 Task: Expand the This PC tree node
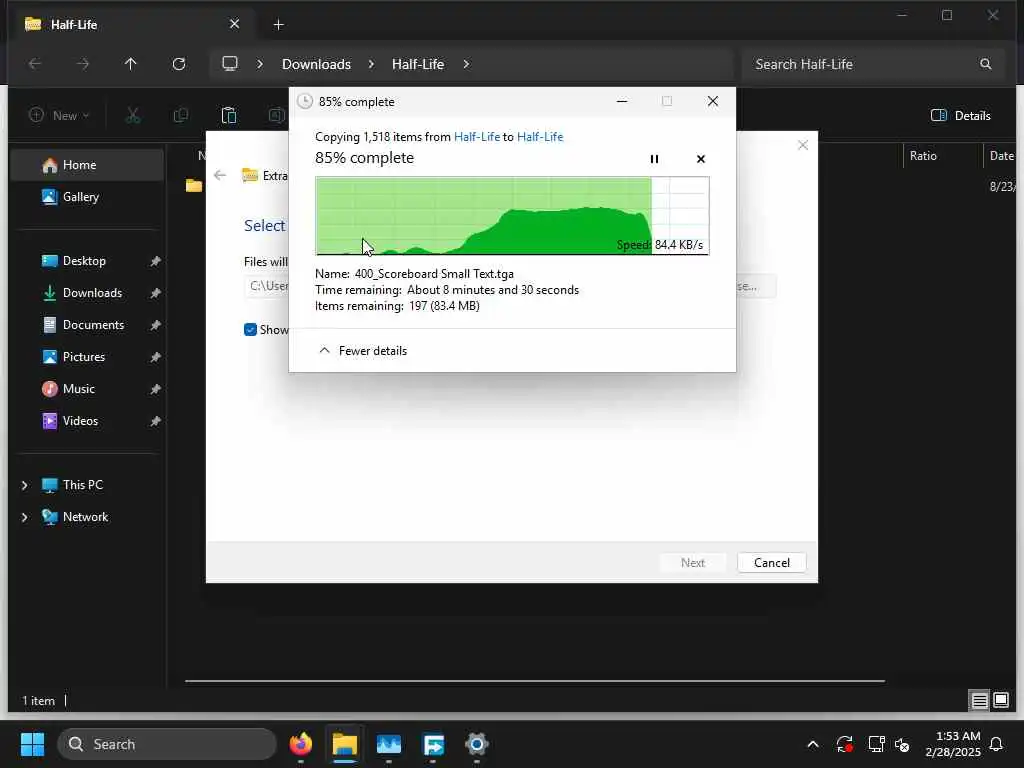(25, 485)
